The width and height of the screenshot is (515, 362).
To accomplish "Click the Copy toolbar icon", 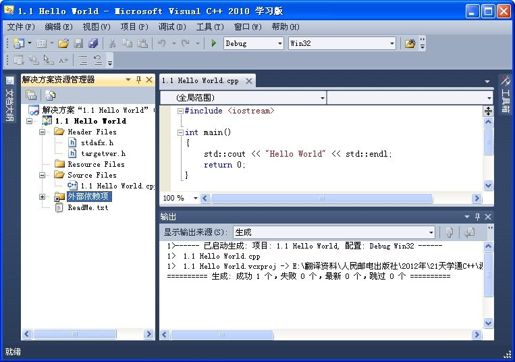I will pyautogui.click(x=127, y=43).
